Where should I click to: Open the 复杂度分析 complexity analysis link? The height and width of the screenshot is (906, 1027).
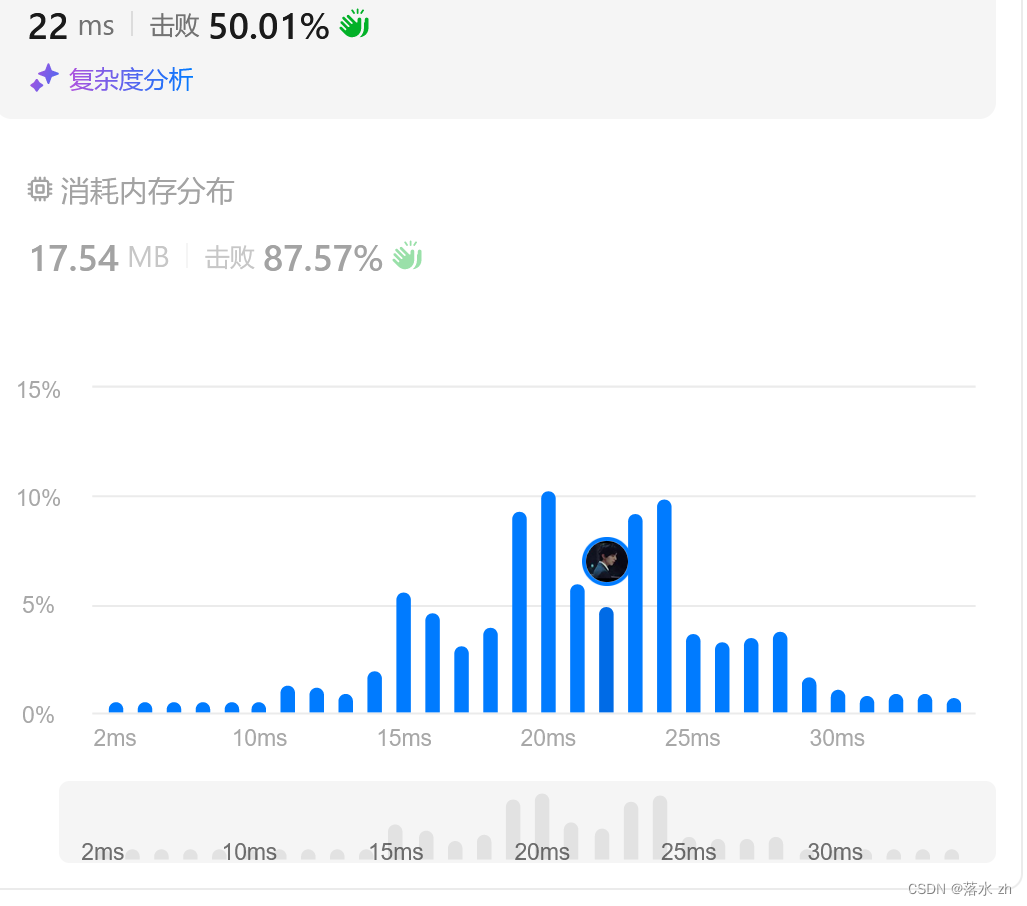(130, 80)
